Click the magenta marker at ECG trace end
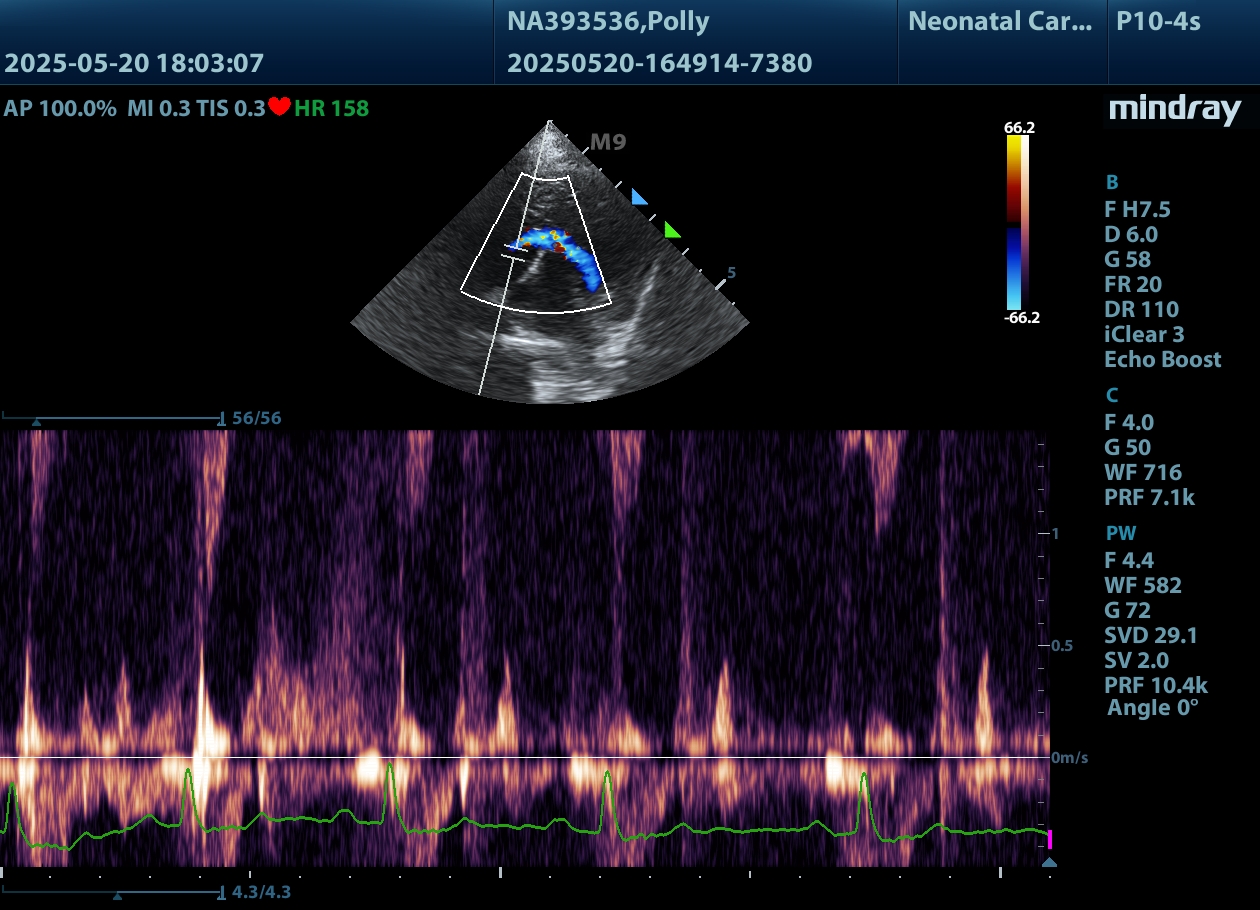The width and height of the screenshot is (1260, 910). [1049, 838]
